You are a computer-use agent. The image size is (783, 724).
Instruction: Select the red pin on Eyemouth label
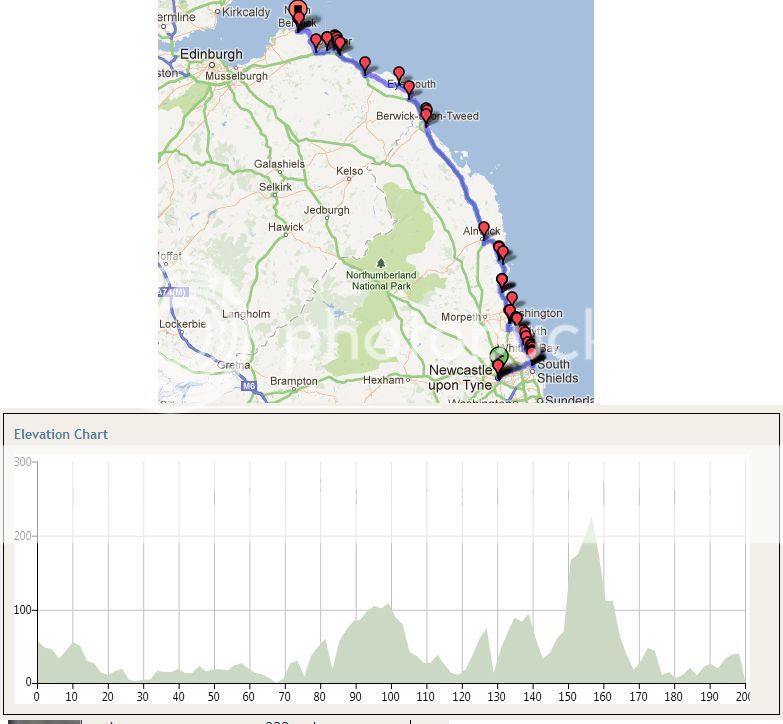[409, 88]
